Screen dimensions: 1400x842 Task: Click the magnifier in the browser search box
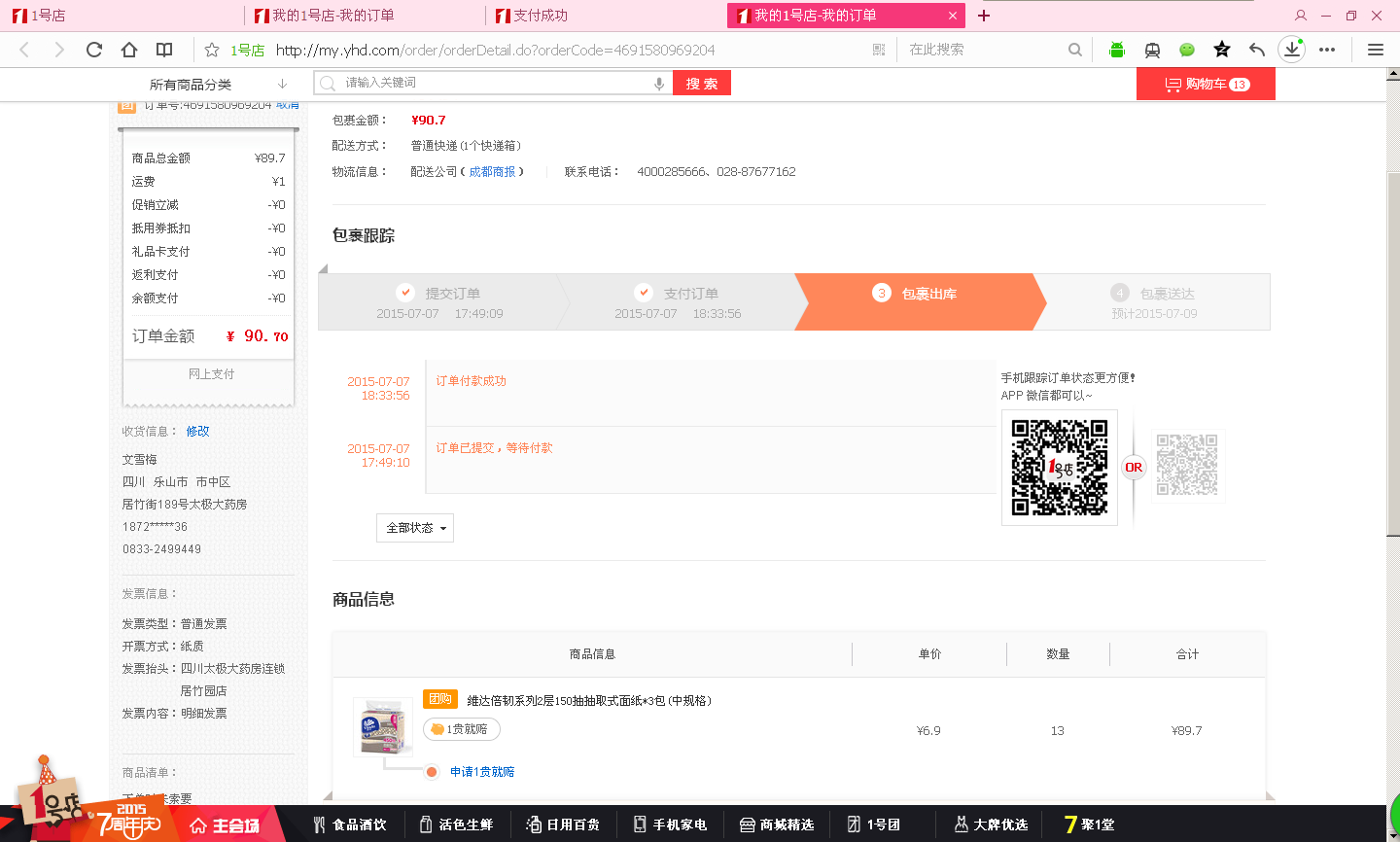(1074, 50)
